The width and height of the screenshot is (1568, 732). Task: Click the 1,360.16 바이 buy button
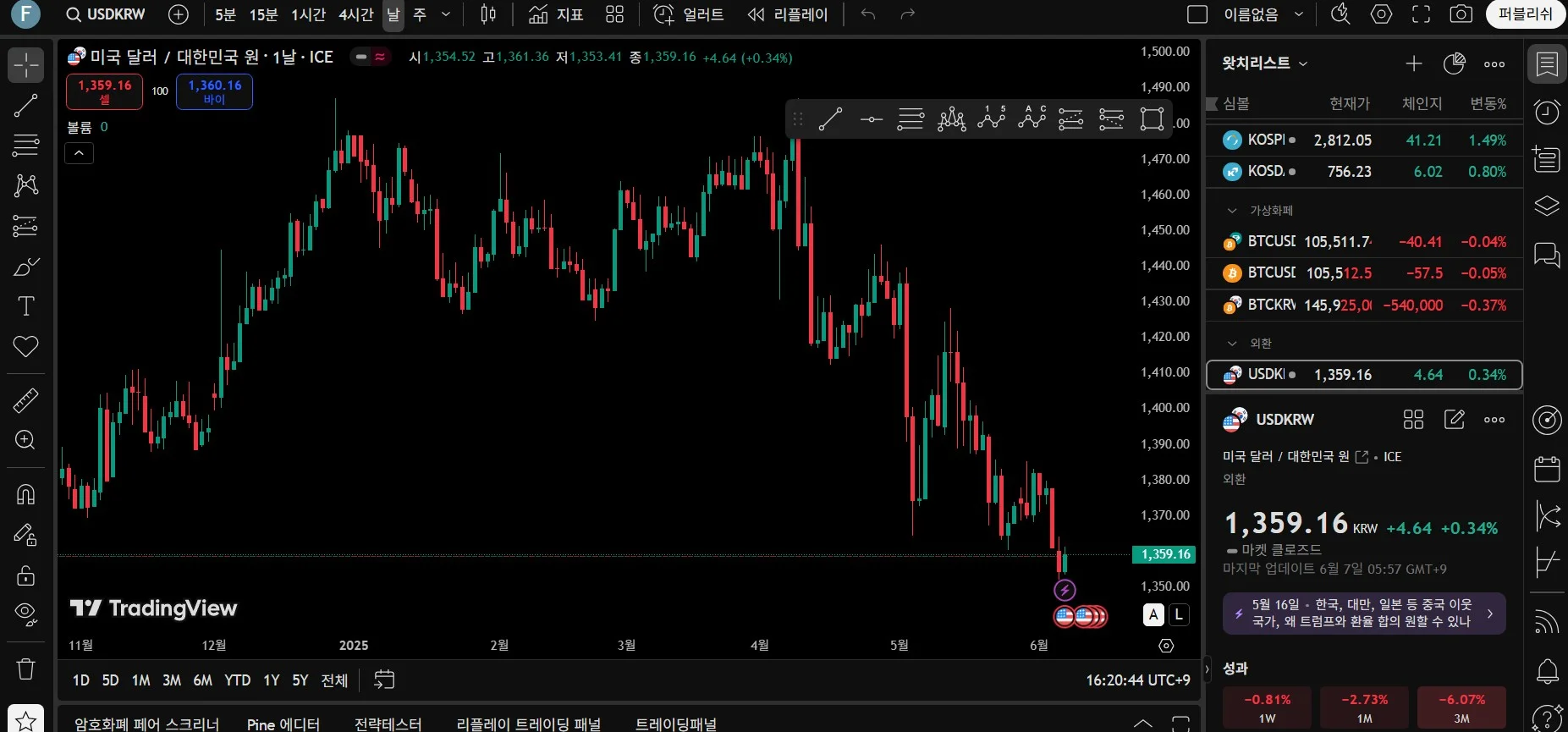[214, 91]
